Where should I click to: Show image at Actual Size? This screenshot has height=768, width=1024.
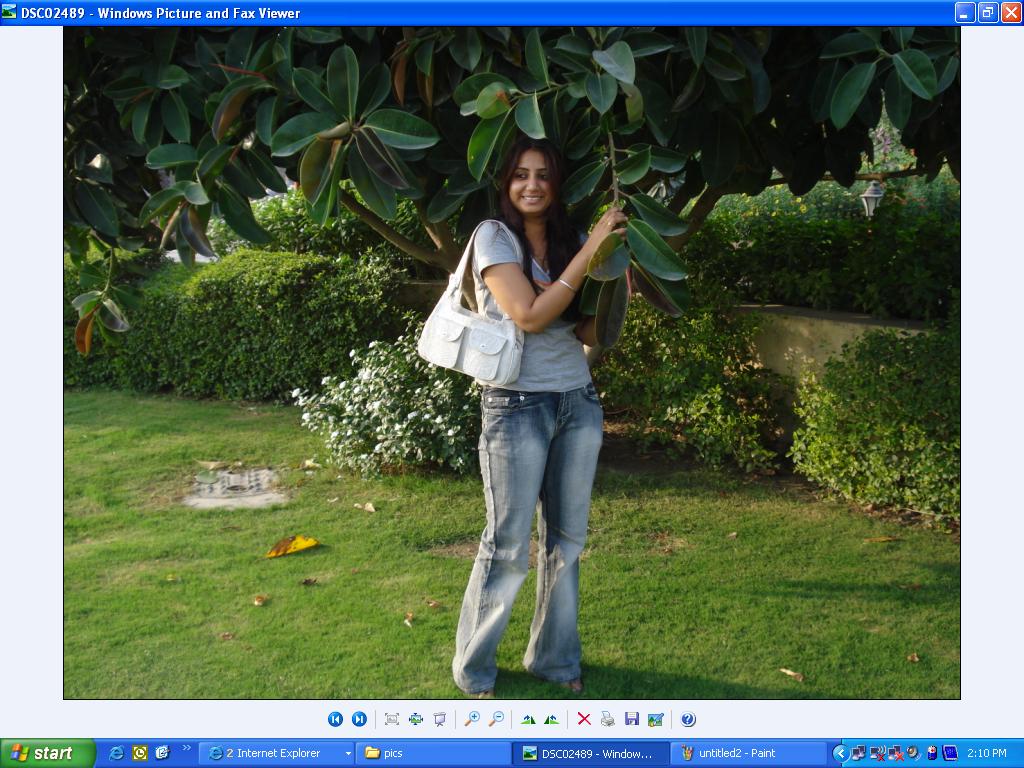tap(416, 719)
